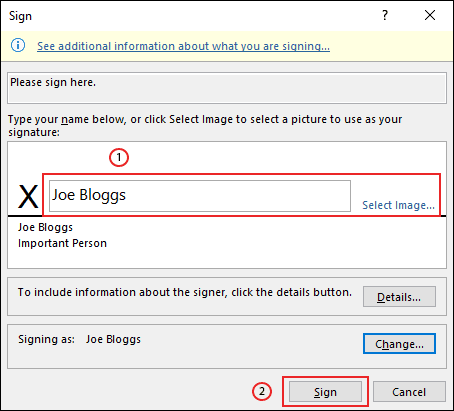
Task: Click the Joe Bloggs name below signature line
Action: pyautogui.click(x=45, y=227)
